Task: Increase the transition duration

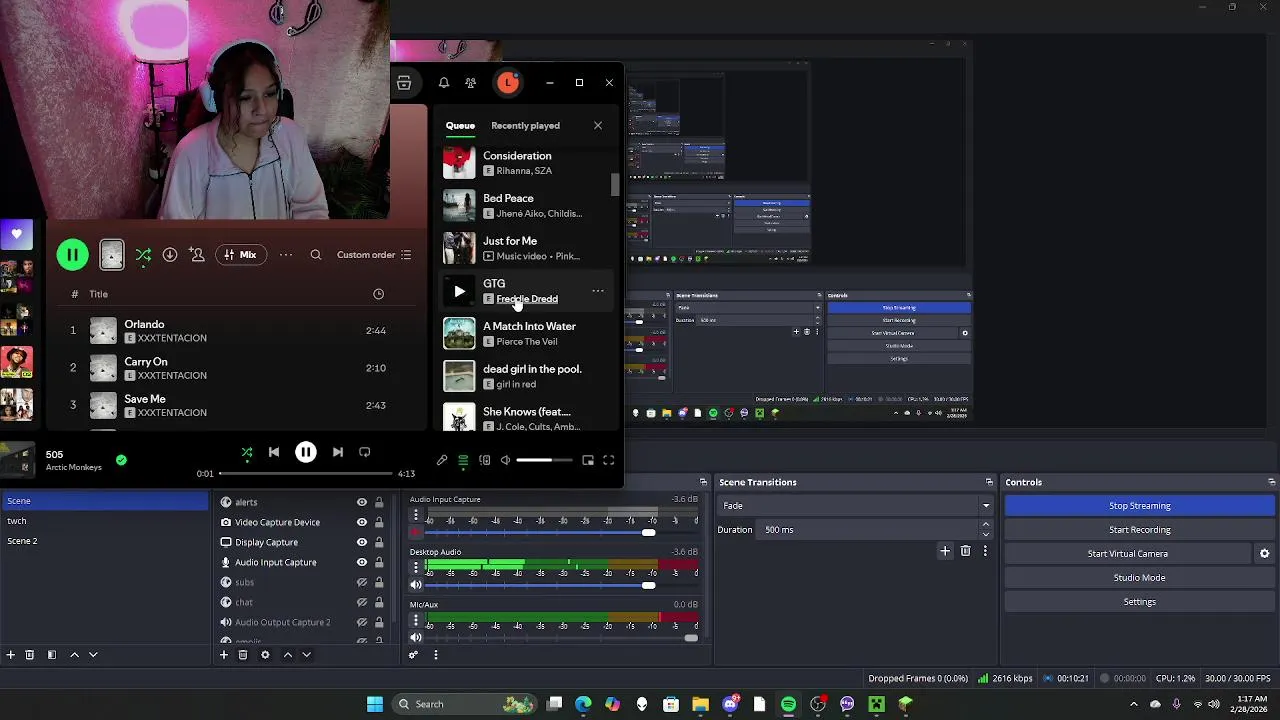Action: click(986, 524)
